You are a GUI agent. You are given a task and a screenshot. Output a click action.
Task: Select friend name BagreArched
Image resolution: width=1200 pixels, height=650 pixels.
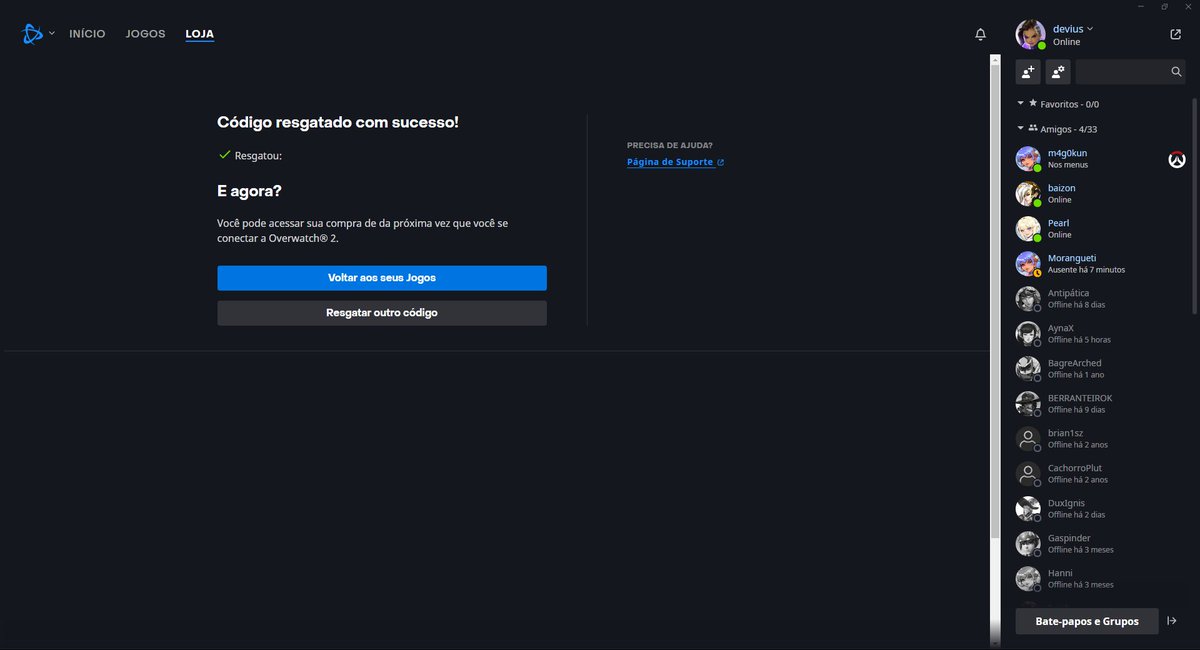[1075, 363]
